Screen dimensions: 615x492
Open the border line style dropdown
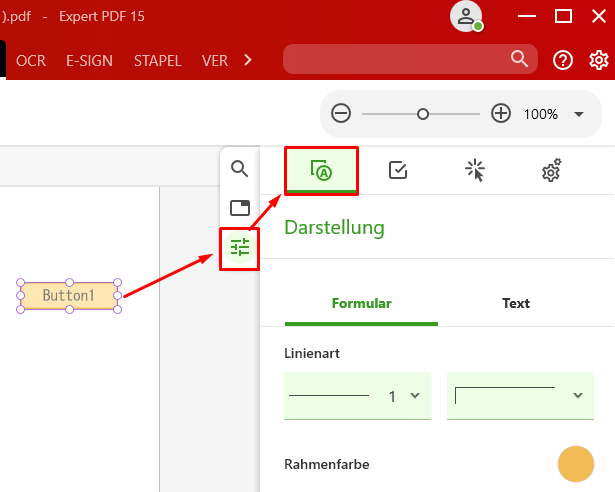coord(520,395)
